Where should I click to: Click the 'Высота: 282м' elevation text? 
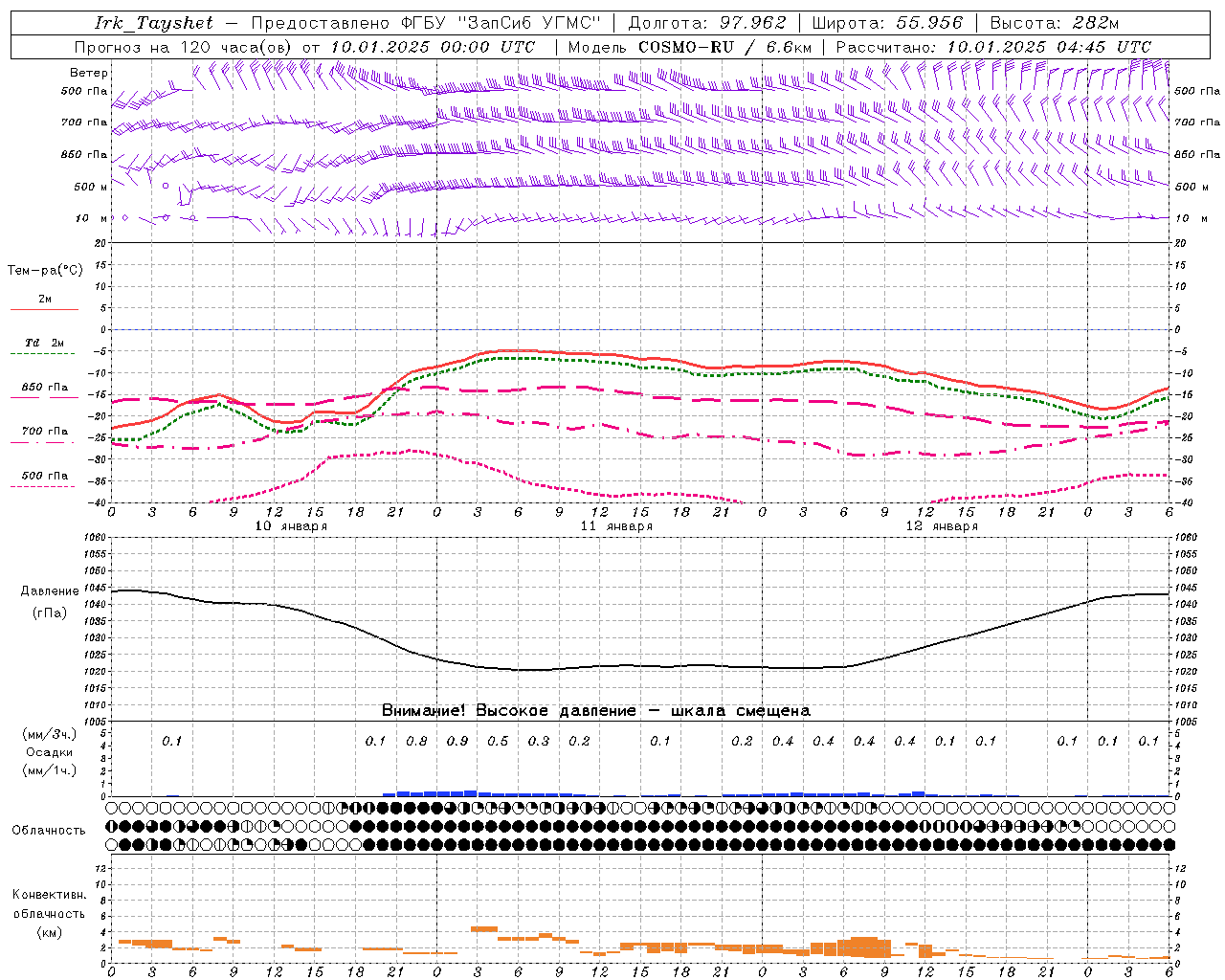pos(1055,23)
